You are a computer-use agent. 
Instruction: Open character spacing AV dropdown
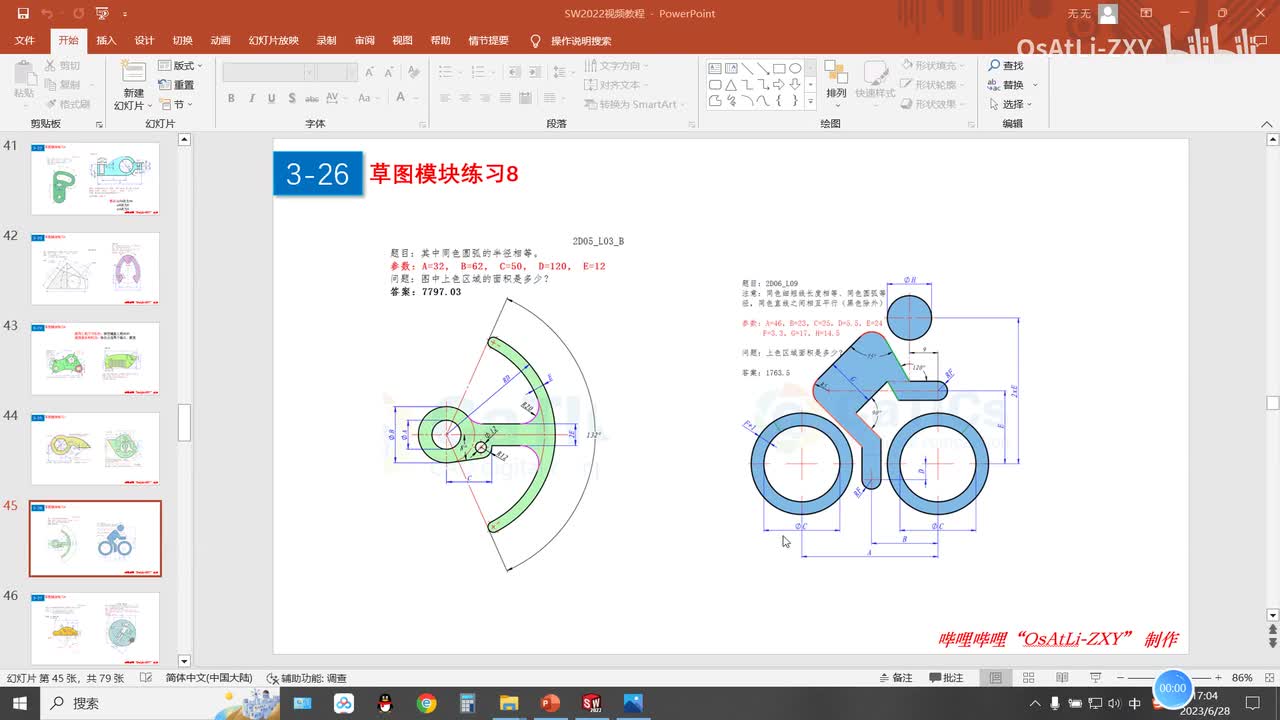[x=337, y=98]
